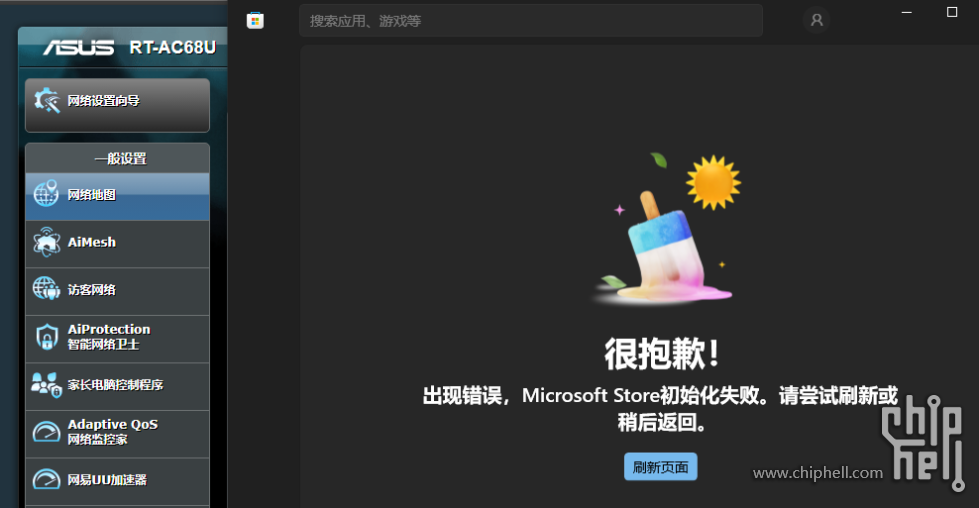The image size is (979, 508).
Task: Focus the 搜索应用、游戏等 search box
Action: (530, 20)
